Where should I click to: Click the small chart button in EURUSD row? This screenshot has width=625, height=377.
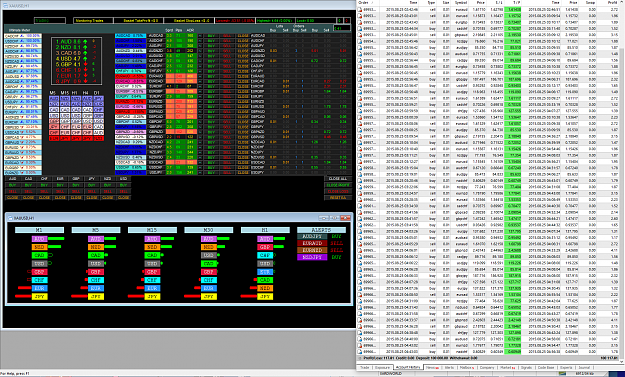200,107
